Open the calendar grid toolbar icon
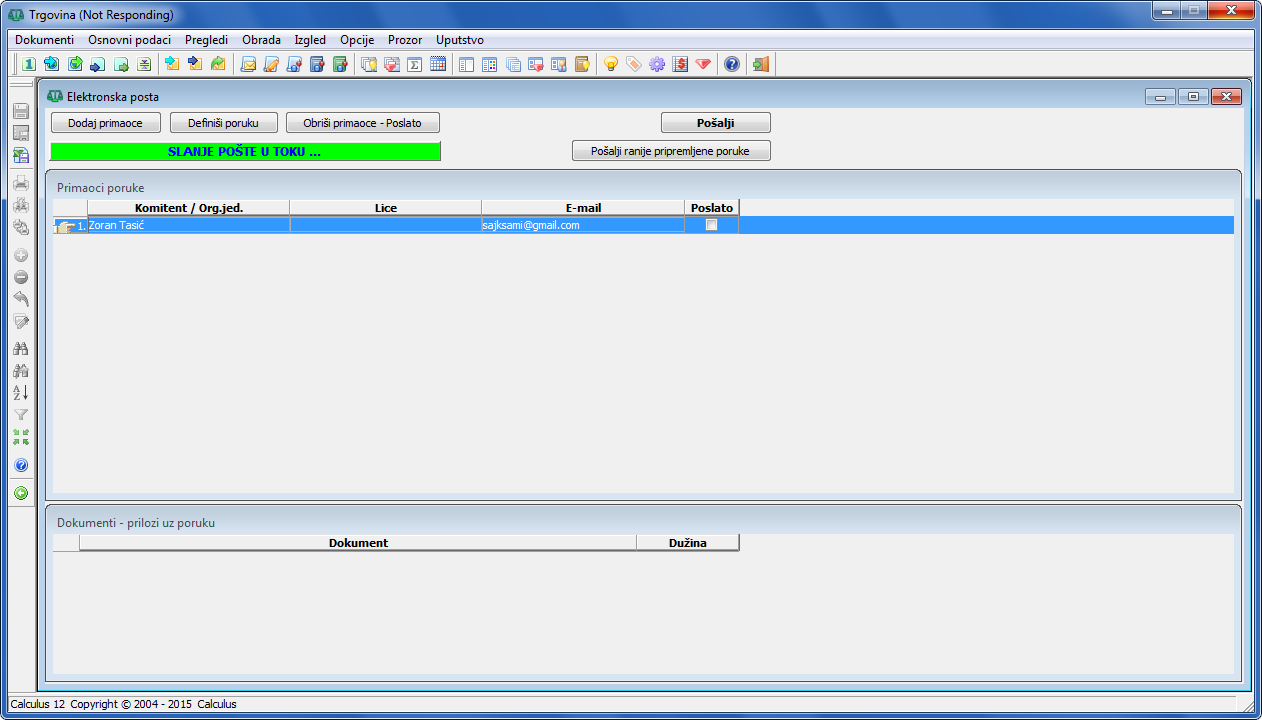Viewport: 1262px width, 720px height. 437,64
